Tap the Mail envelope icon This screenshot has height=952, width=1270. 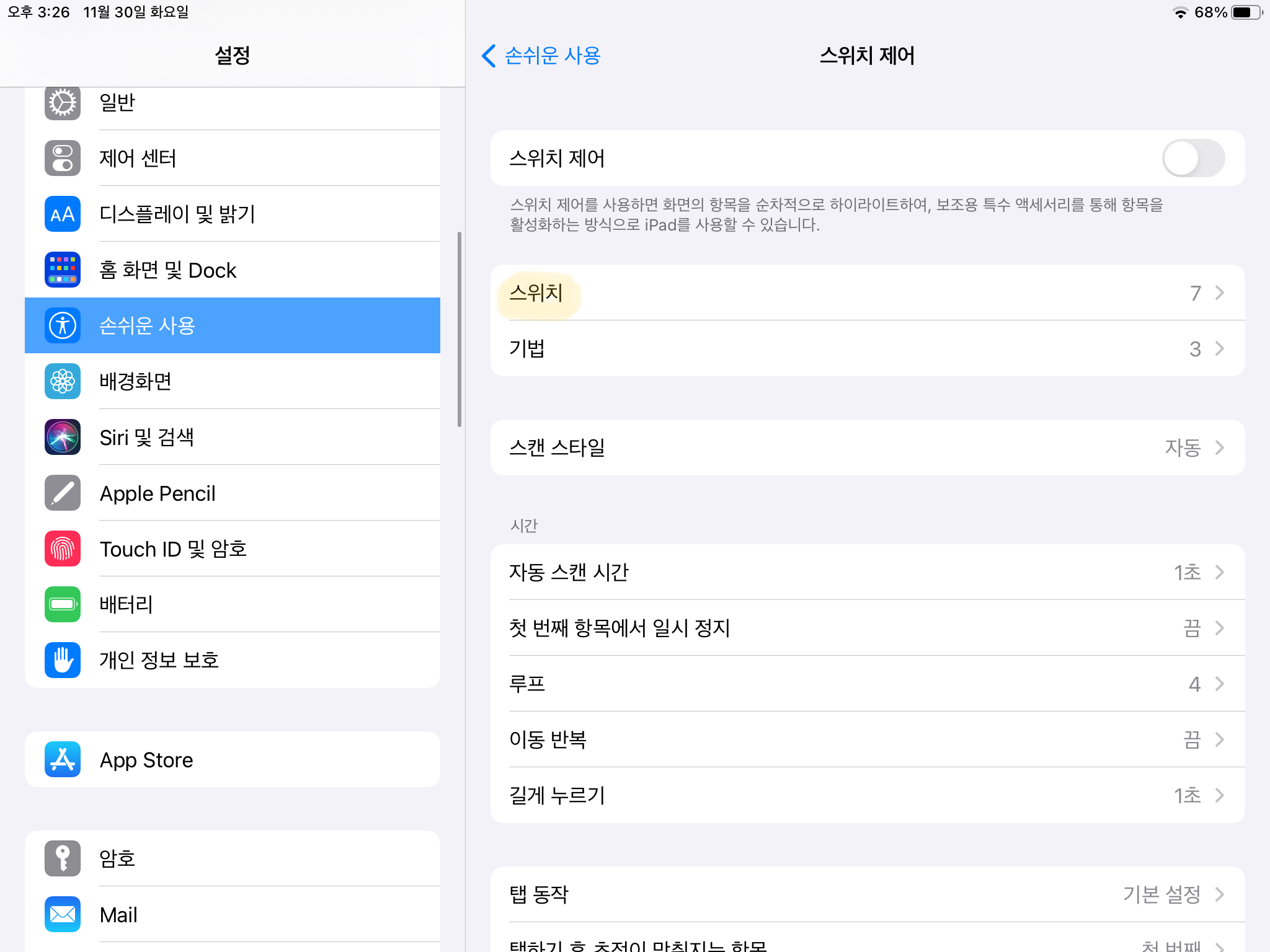click(63, 914)
